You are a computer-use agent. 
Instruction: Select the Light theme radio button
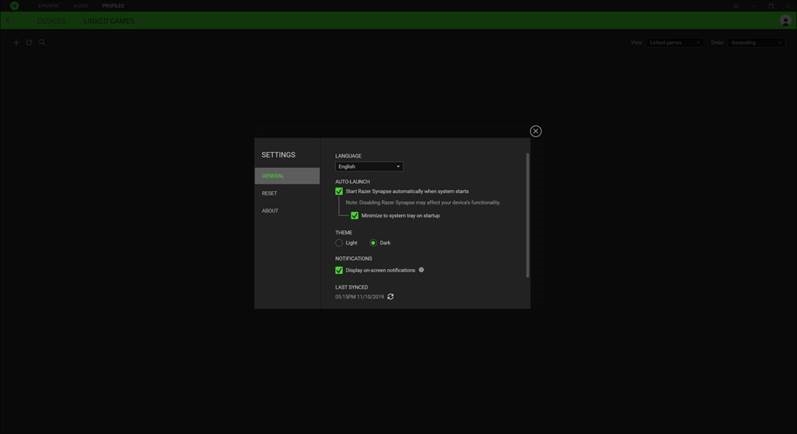(339, 243)
